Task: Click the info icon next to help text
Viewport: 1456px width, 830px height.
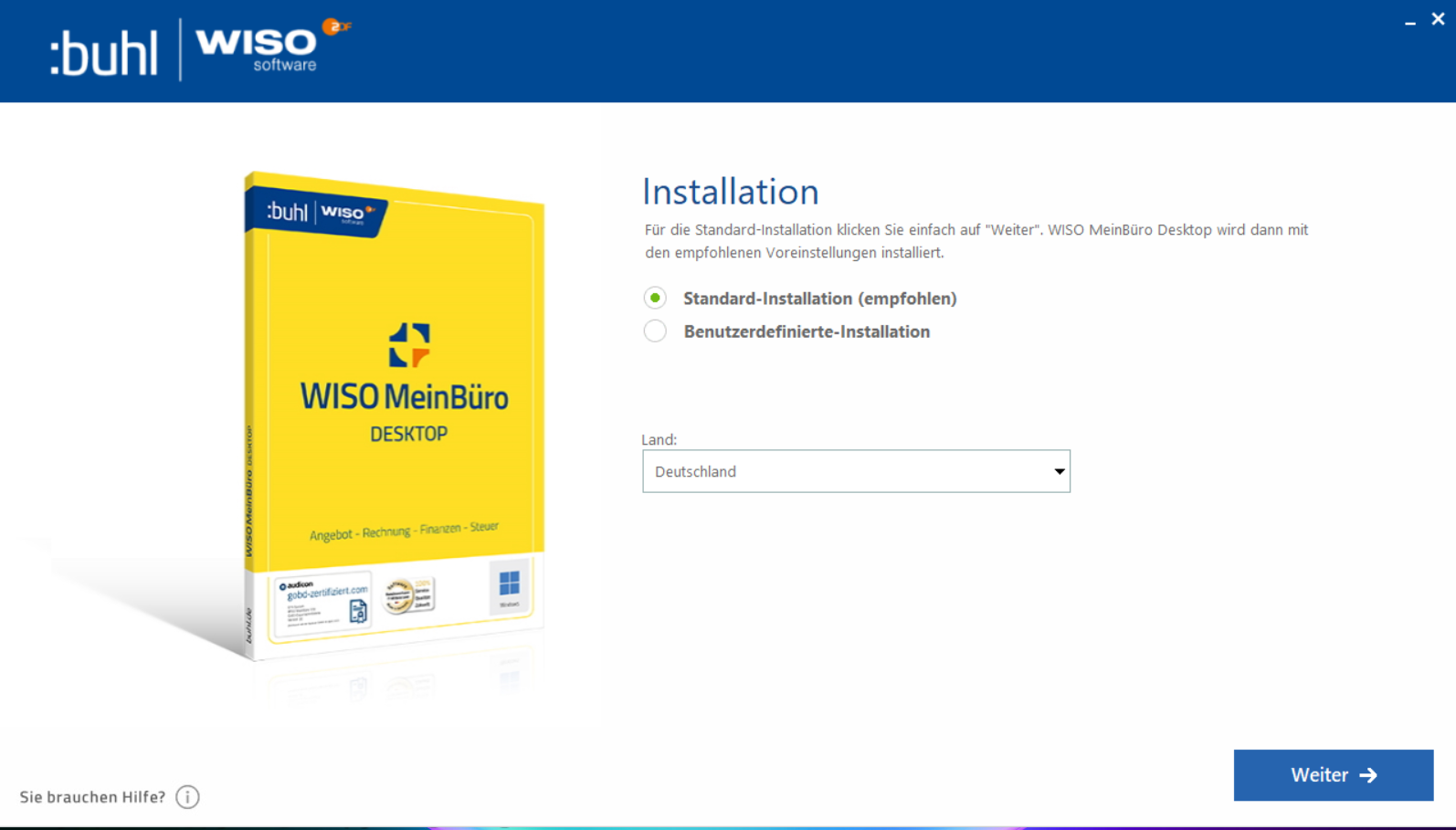Action: tap(187, 797)
